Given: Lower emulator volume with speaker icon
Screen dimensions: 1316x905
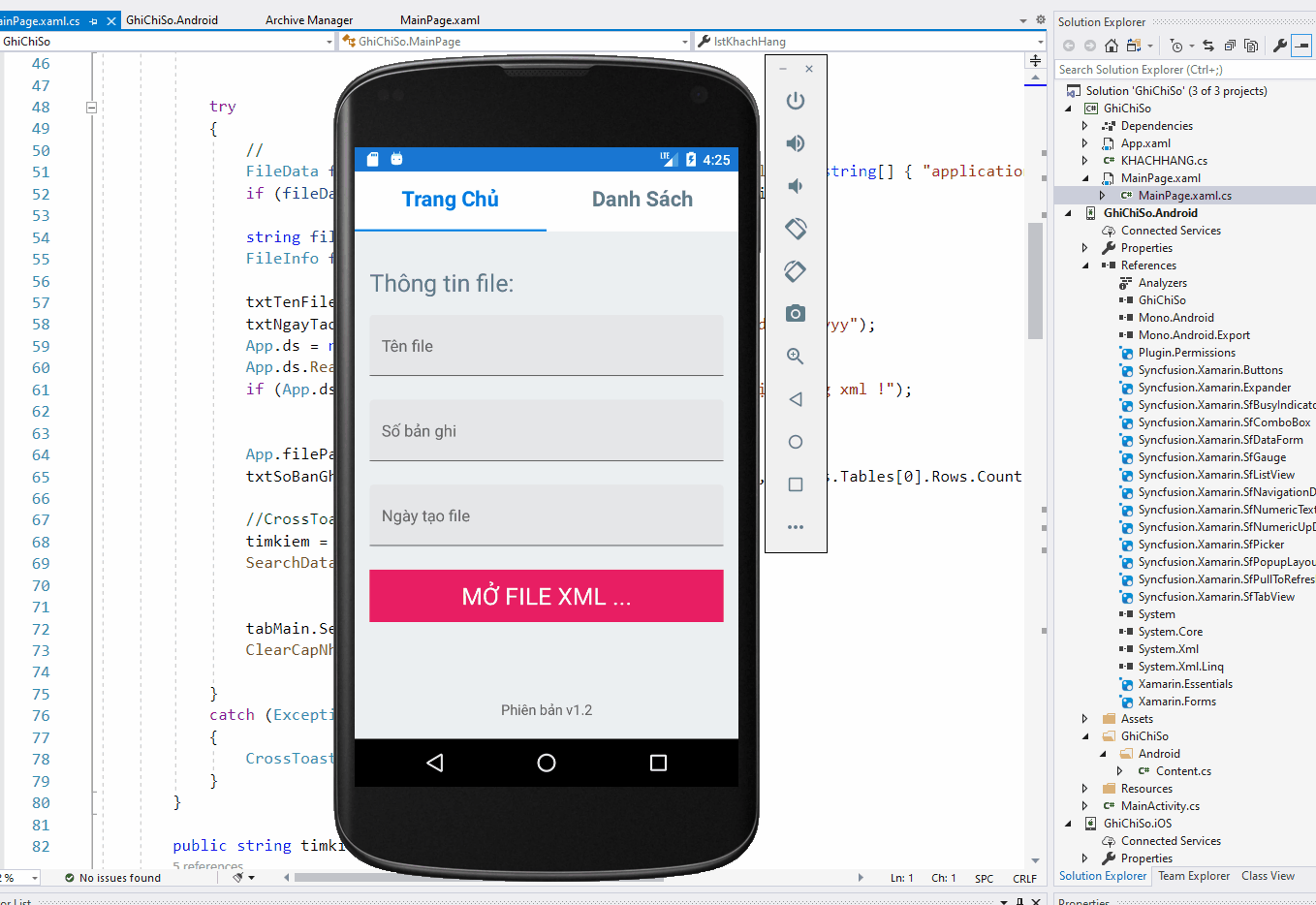Looking at the screenshot, I should pyautogui.click(x=795, y=186).
